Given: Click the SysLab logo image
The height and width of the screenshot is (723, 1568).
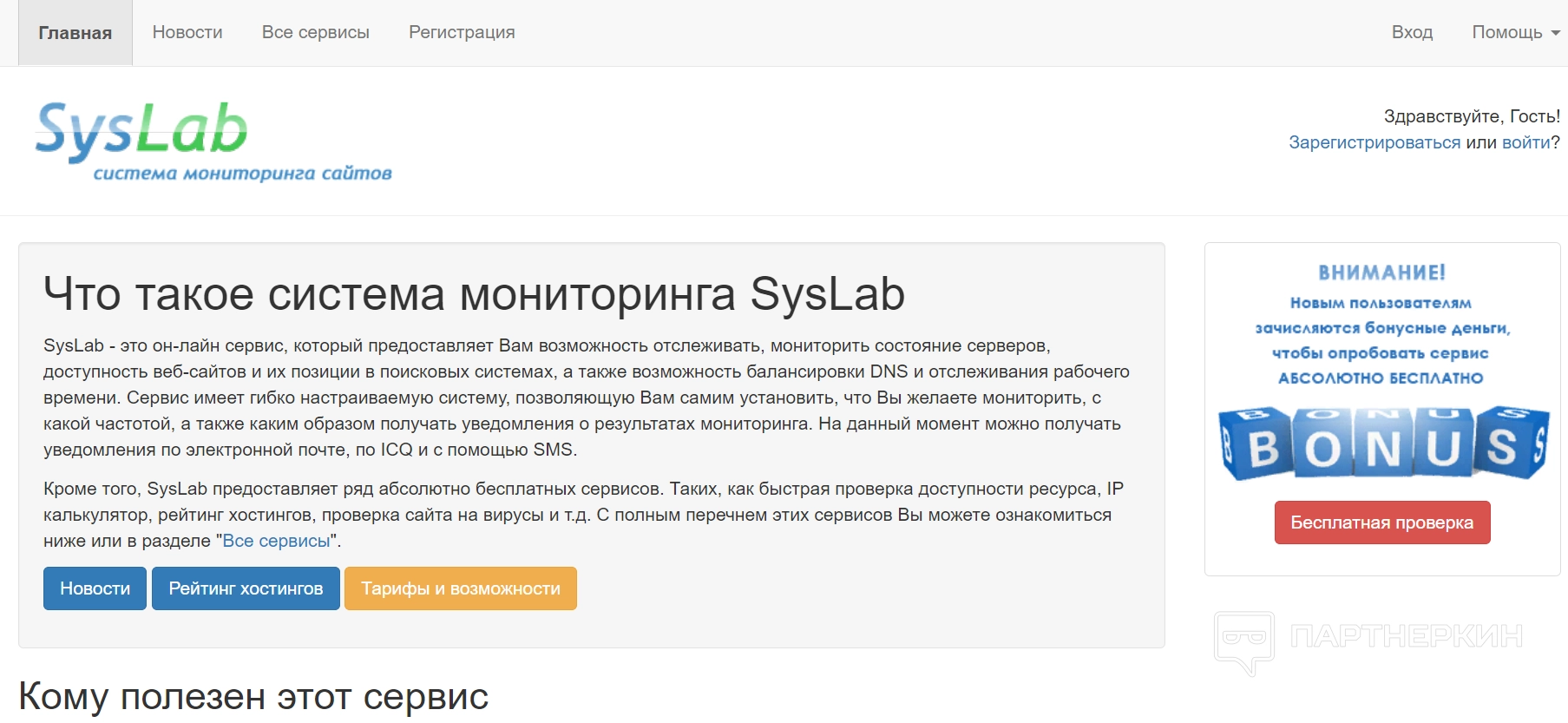Looking at the screenshot, I should click(213, 141).
